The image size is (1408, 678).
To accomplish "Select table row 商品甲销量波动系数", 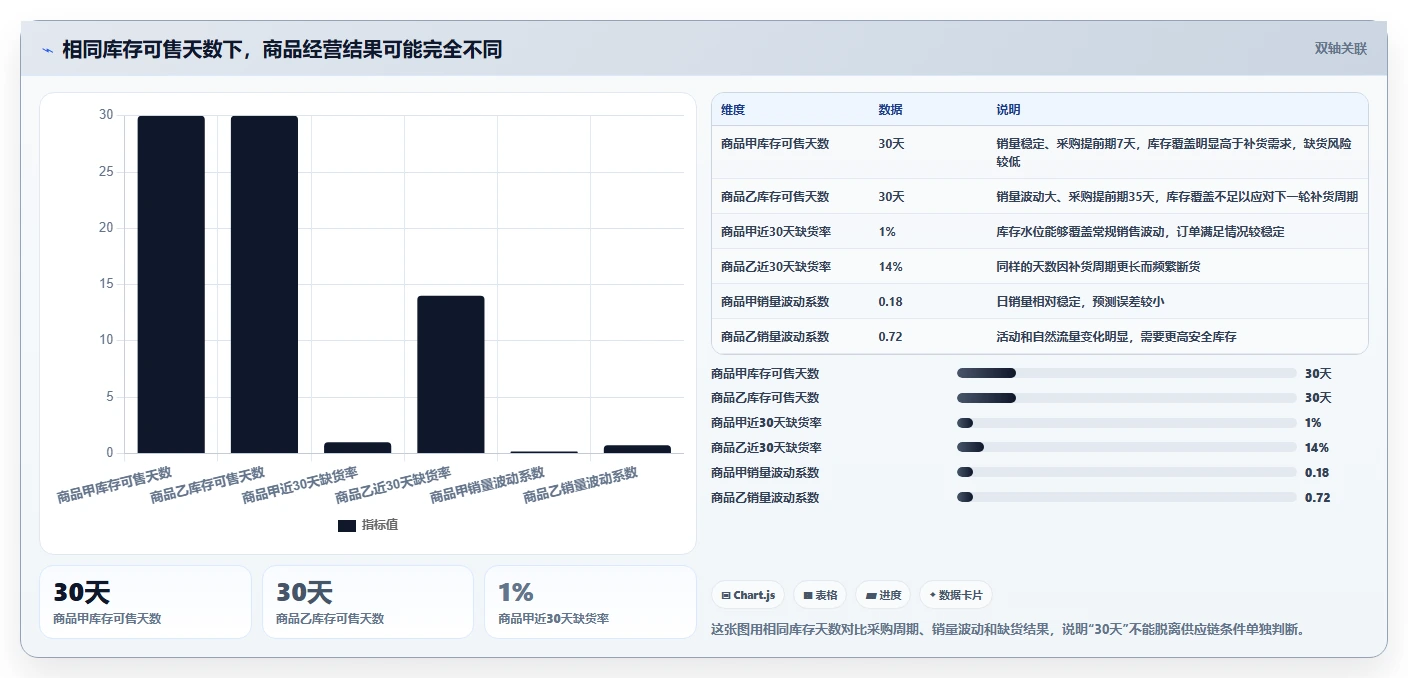I will pyautogui.click(x=1039, y=301).
